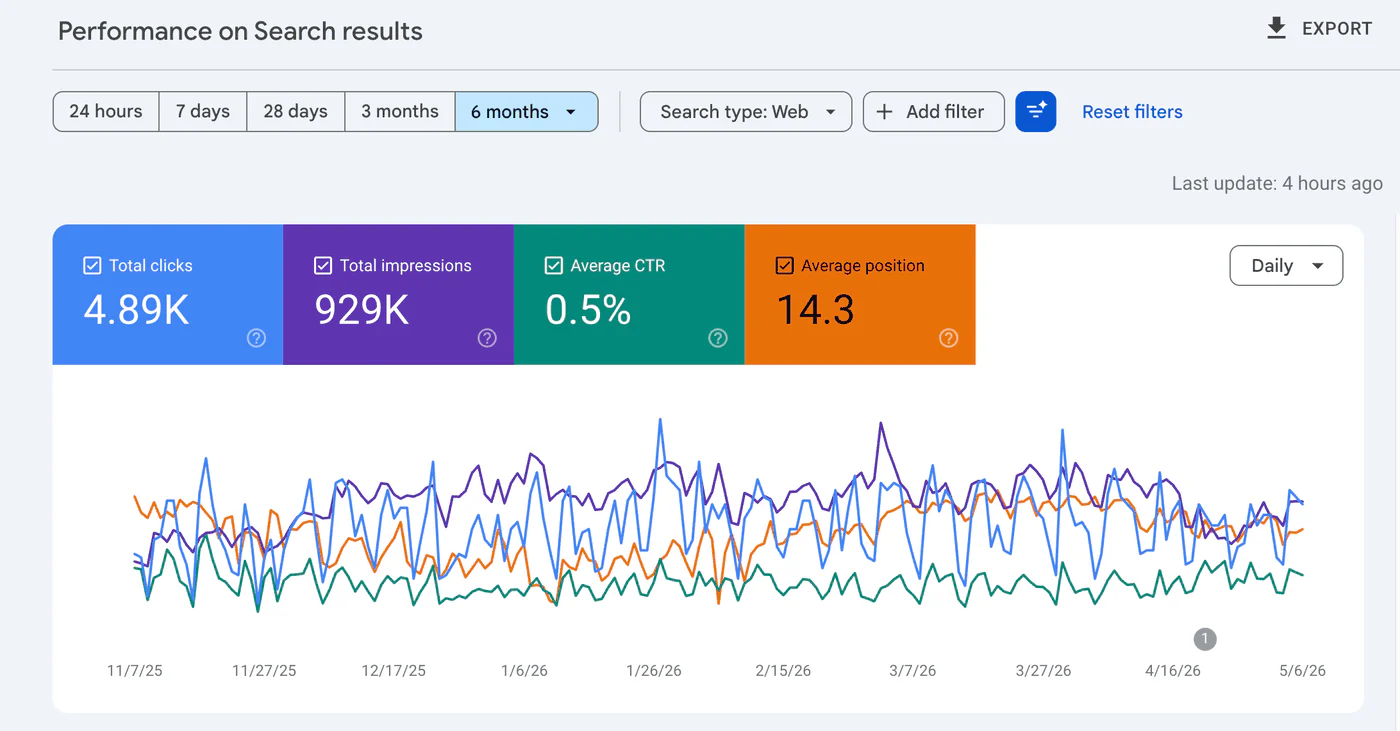Click the EXPORT button label
The width and height of the screenshot is (1400, 731).
[1337, 29]
